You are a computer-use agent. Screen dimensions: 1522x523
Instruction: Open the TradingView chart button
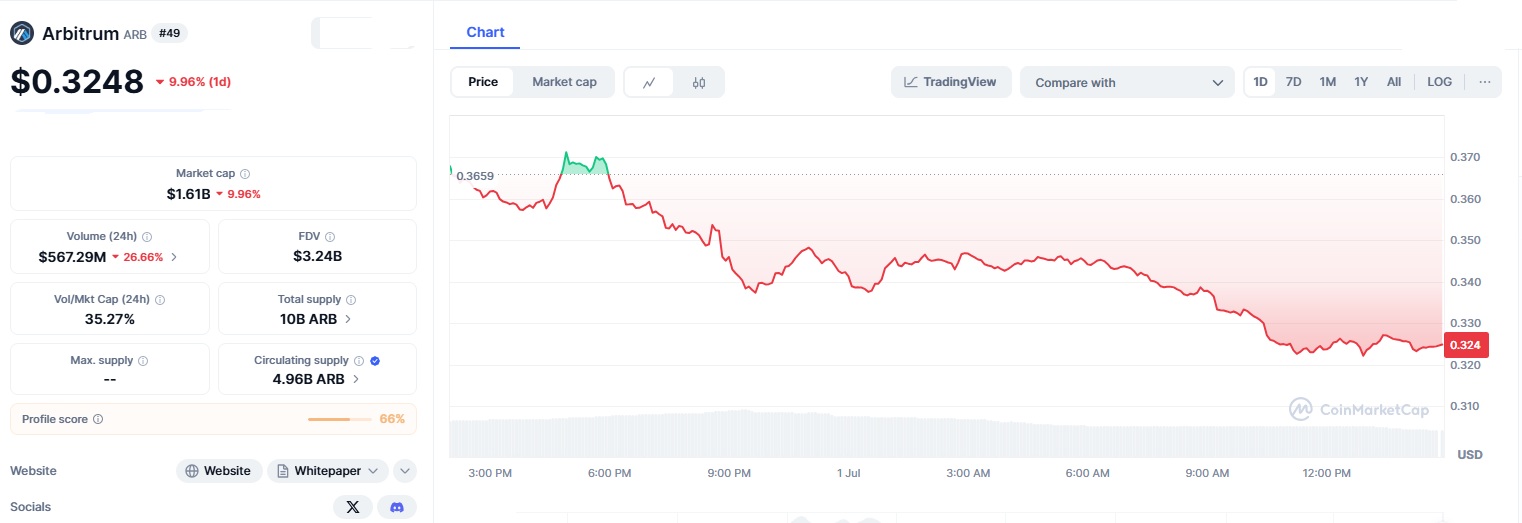[x=950, y=82]
